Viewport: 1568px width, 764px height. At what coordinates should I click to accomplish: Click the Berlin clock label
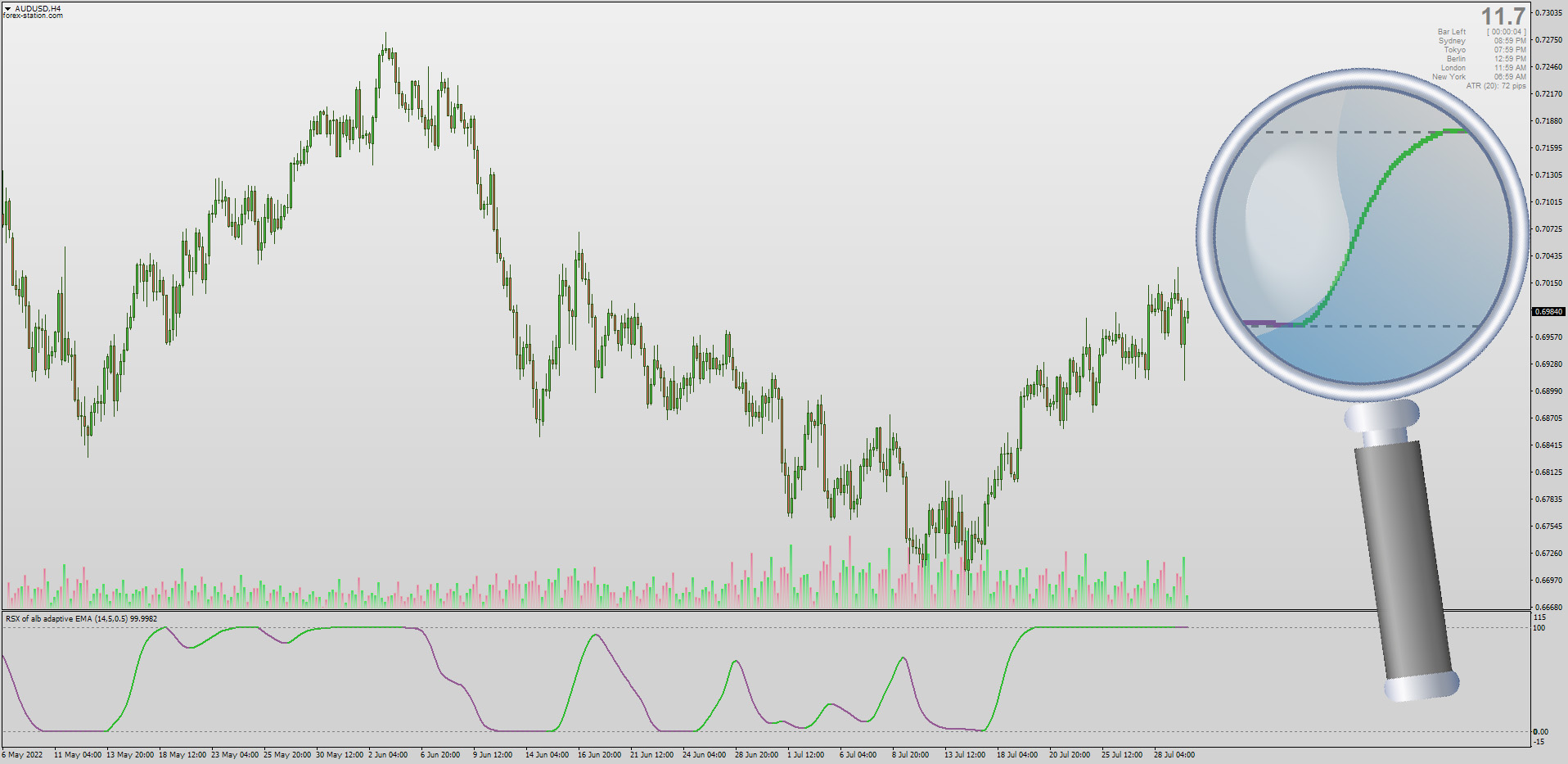[1456, 59]
